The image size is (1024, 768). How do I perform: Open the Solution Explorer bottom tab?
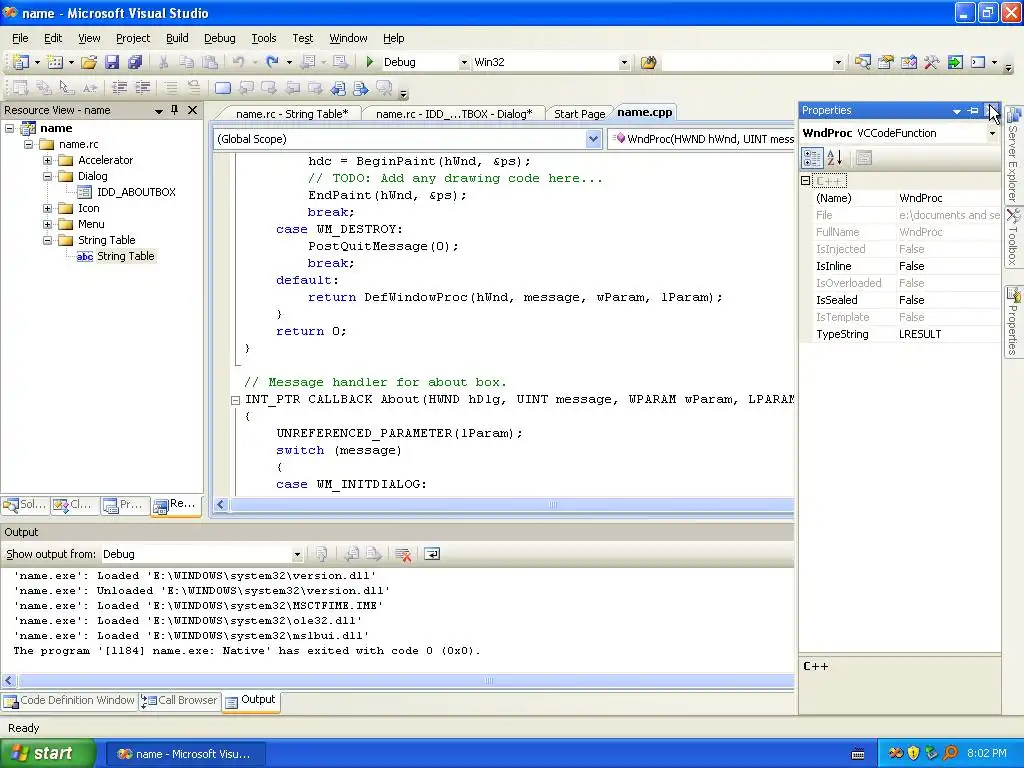point(25,505)
